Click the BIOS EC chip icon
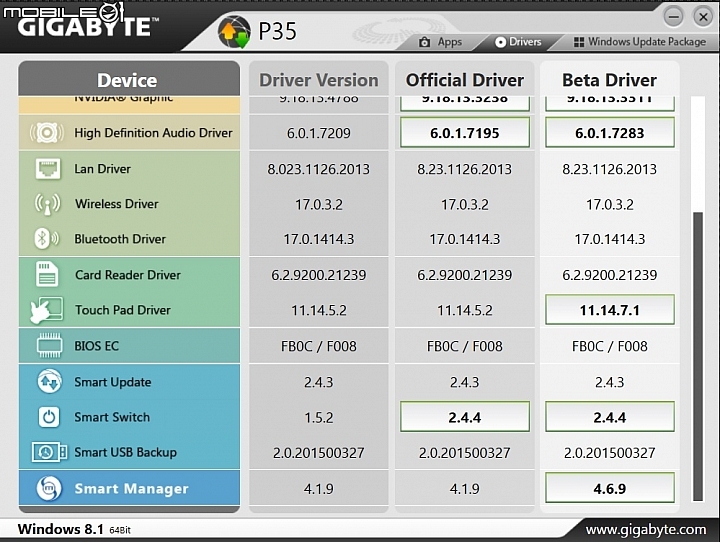The height and width of the screenshot is (542, 720). (49, 345)
